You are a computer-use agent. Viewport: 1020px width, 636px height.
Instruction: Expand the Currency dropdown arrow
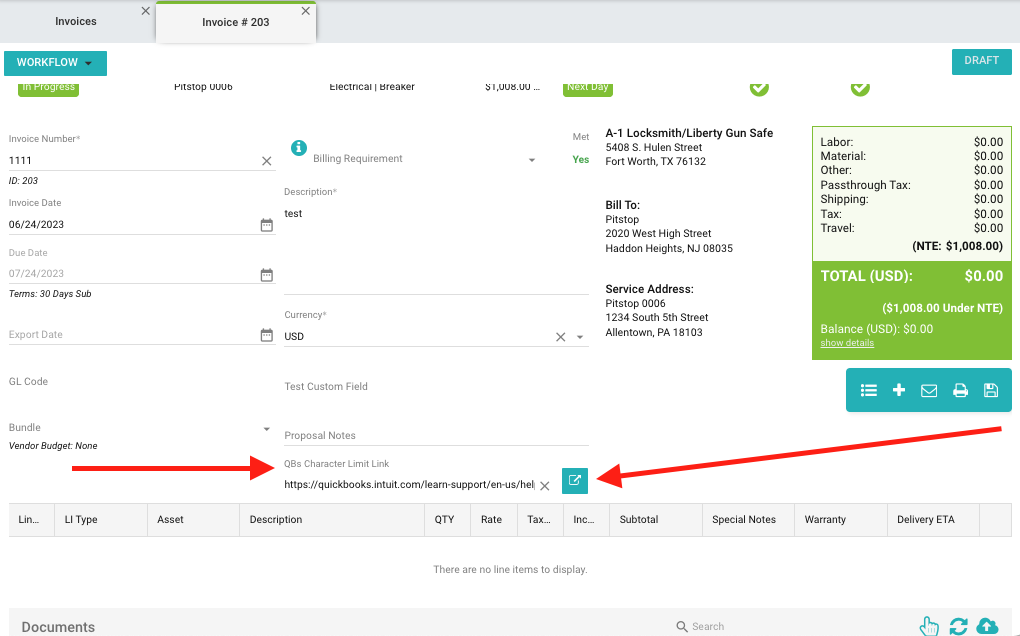click(x=580, y=338)
